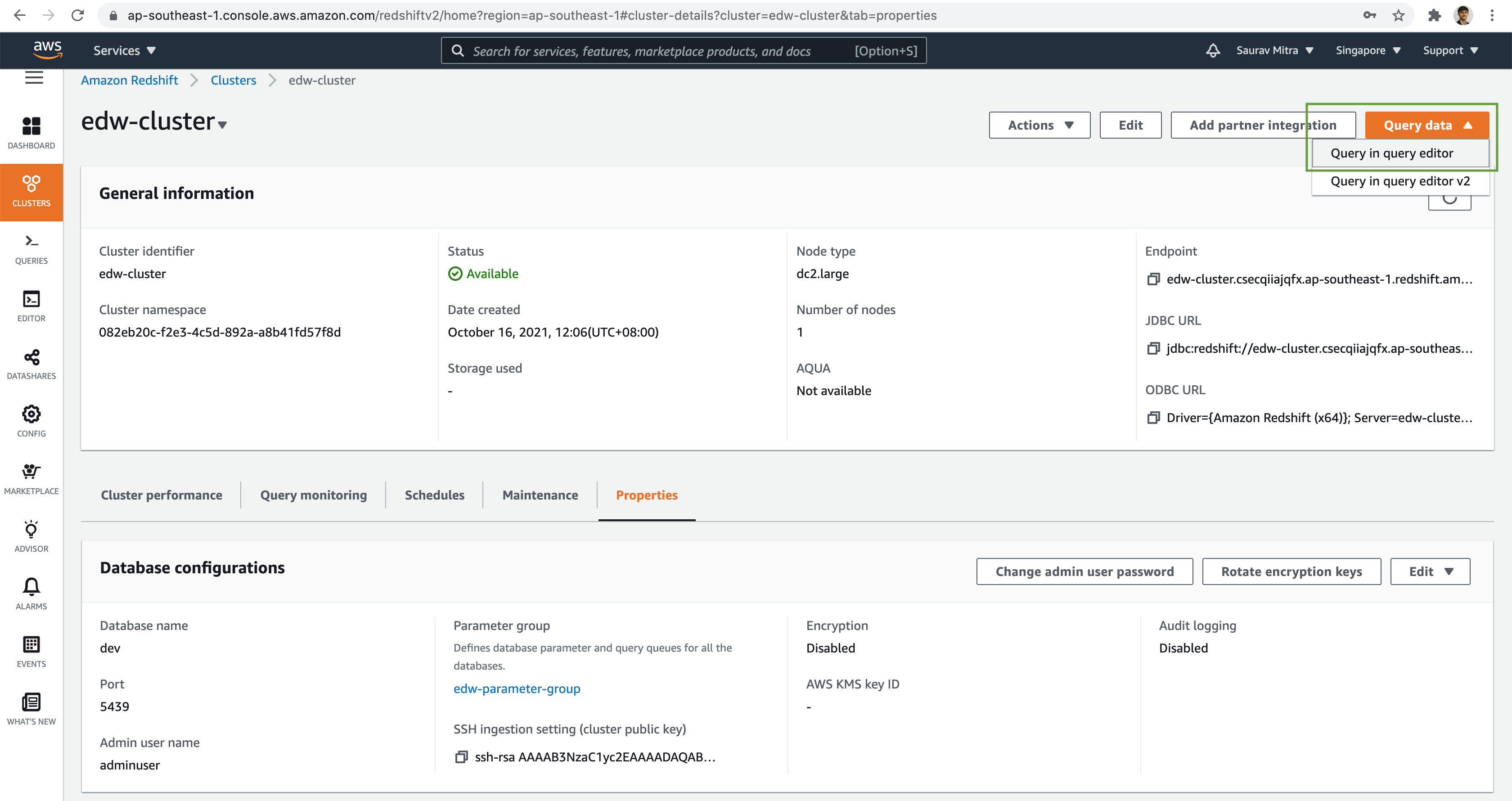Screen dimensions: 1512x801
Task: Open the Saurav Mitra account menu
Action: point(1274,50)
